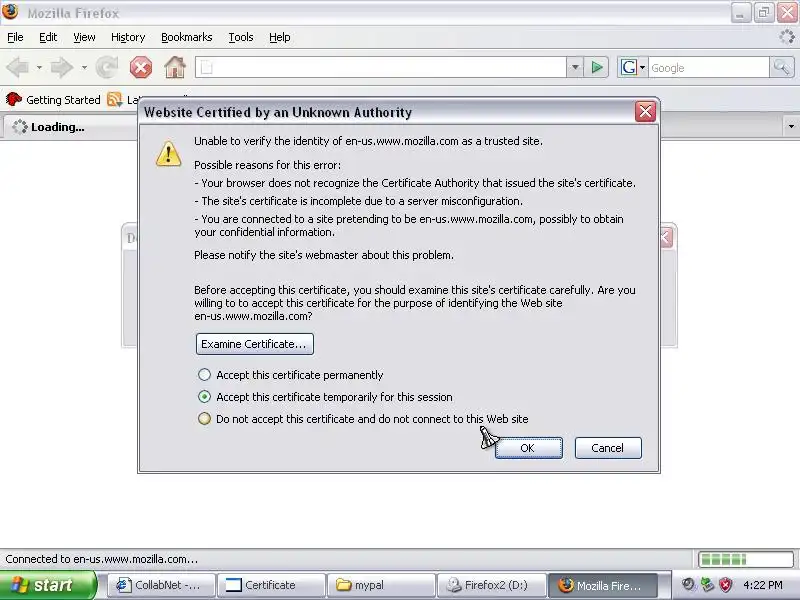The width and height of the screenshot is (800, 600).
Task: Click the green Go arrow button
Action: [596, 67]
